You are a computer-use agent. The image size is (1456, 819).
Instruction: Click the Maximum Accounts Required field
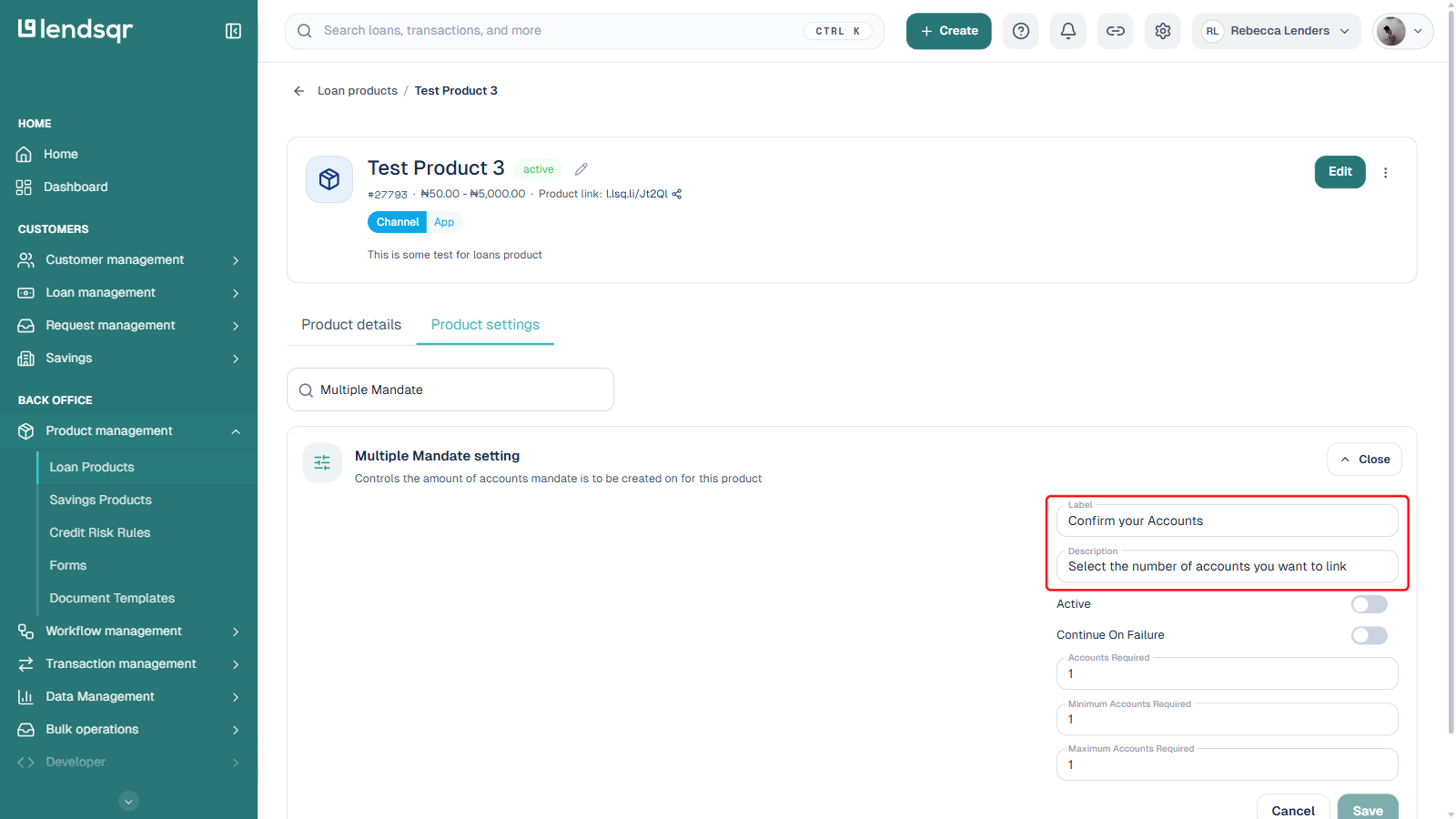(1227, 764)
